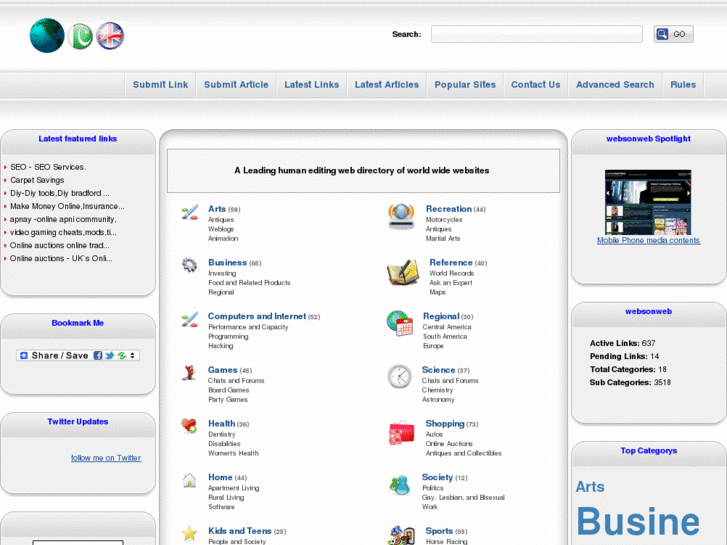
Task: Open the Recreation category heading link
Action: 448,209
